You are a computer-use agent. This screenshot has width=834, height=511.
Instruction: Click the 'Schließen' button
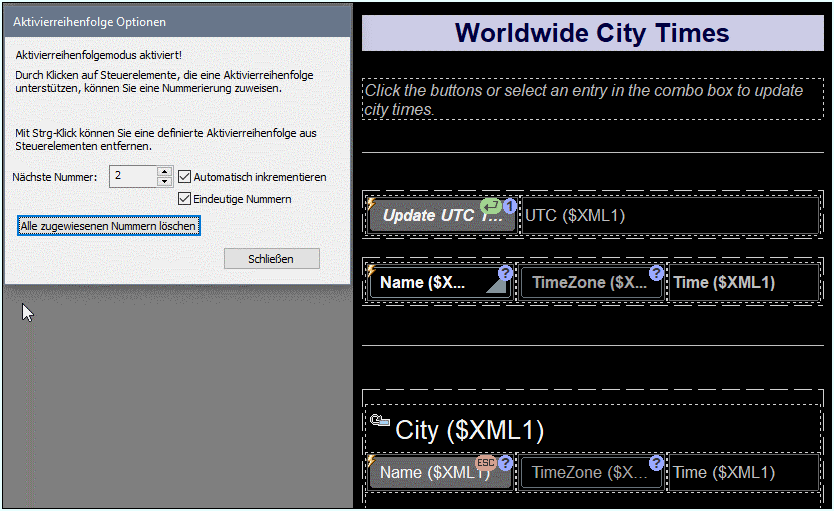[271, 259]
